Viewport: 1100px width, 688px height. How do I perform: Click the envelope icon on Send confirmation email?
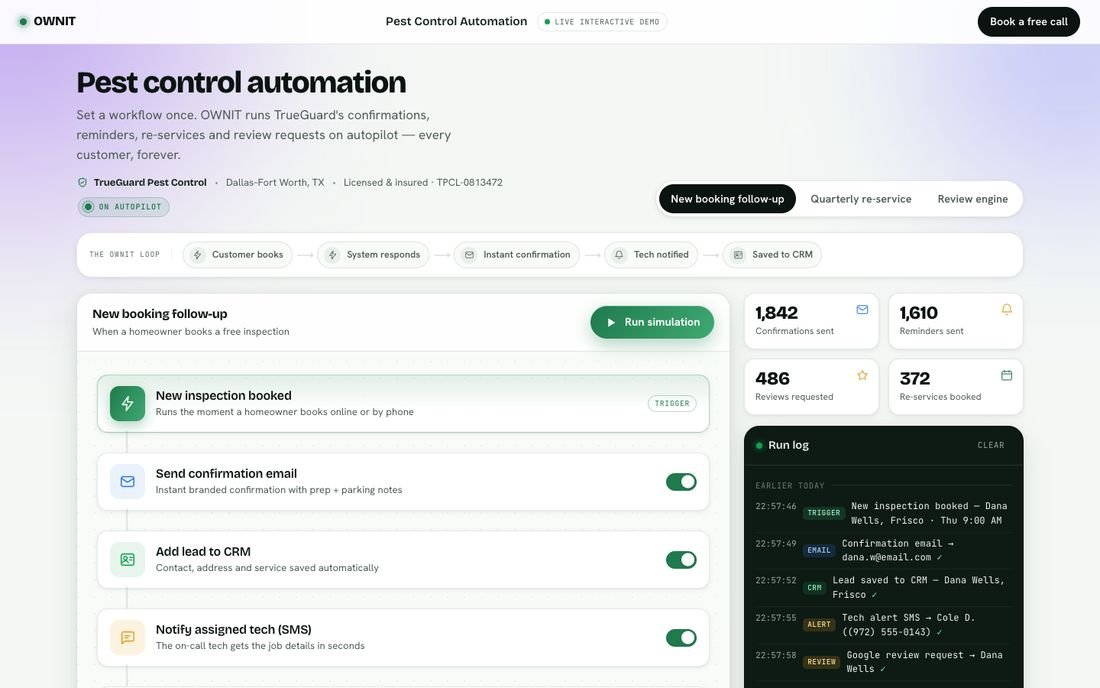[127, 482]
